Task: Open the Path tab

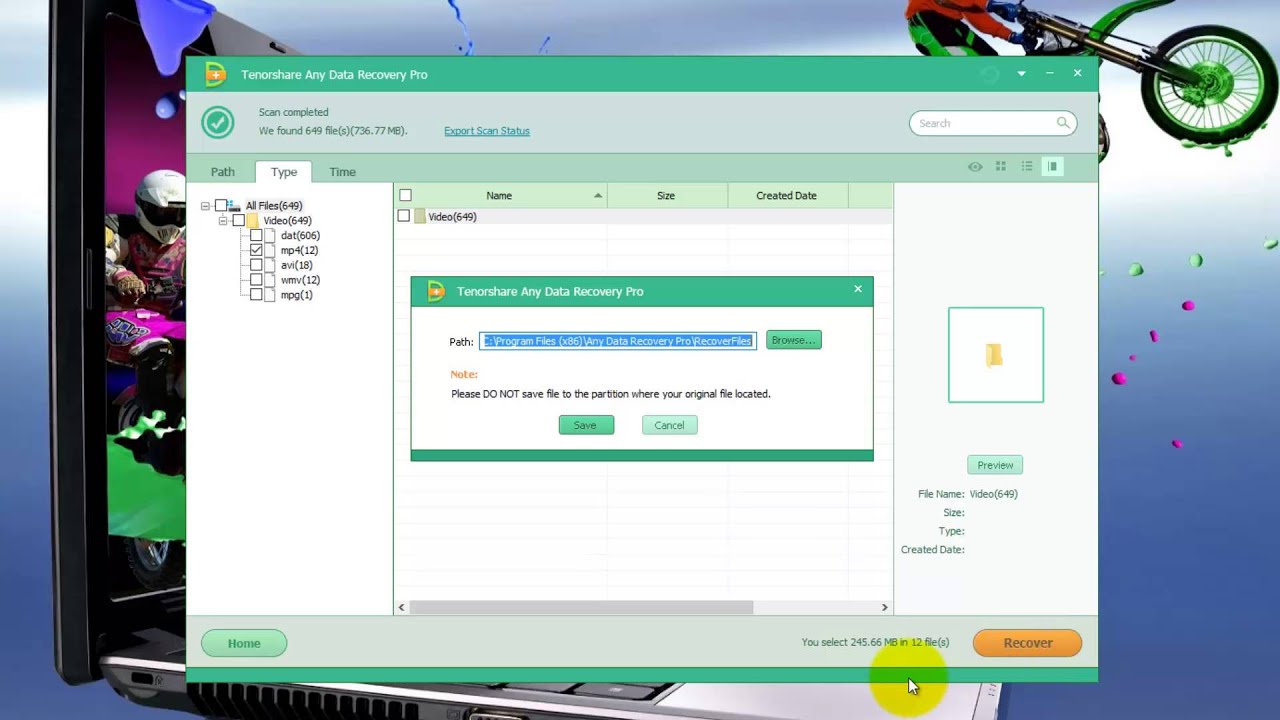Action: (x=222, y=172)
